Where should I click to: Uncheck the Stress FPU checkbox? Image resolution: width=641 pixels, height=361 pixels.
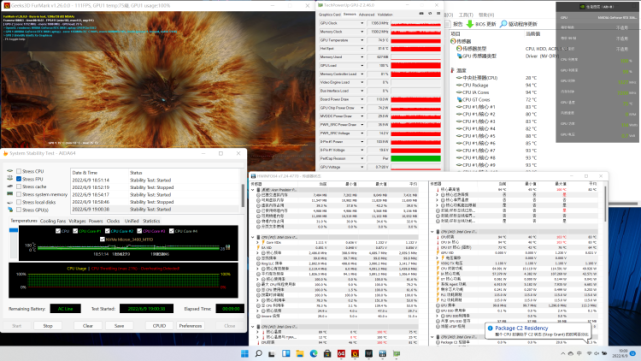pyautogui.click(x=19, y=179)
